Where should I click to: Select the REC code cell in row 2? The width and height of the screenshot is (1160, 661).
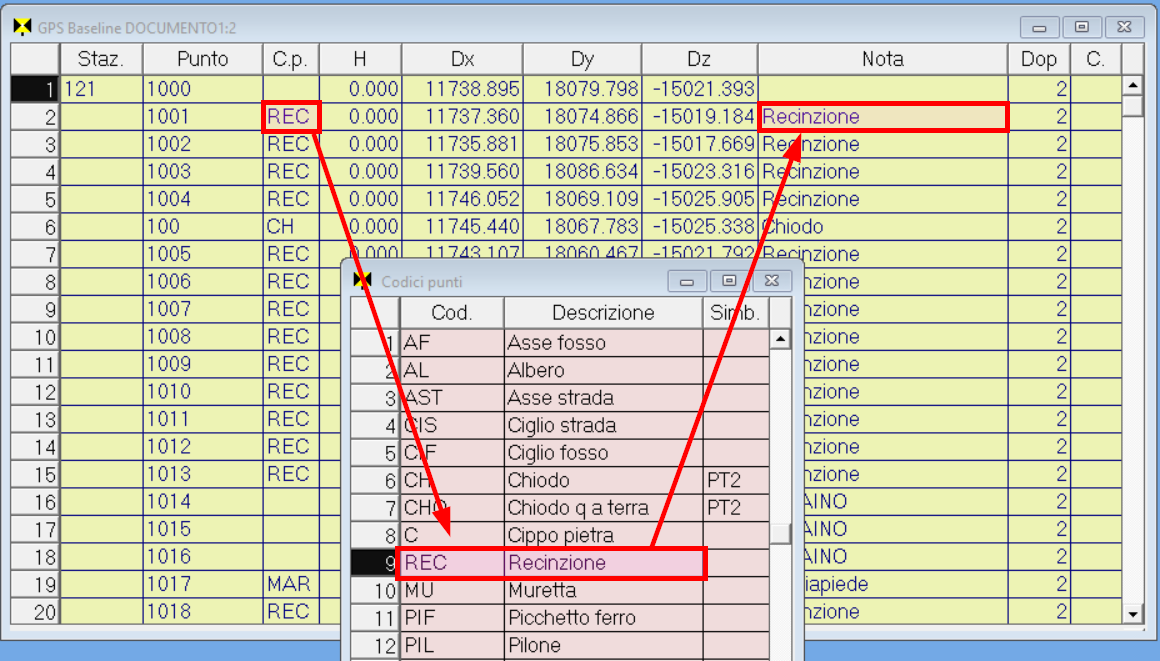point(290,117)
